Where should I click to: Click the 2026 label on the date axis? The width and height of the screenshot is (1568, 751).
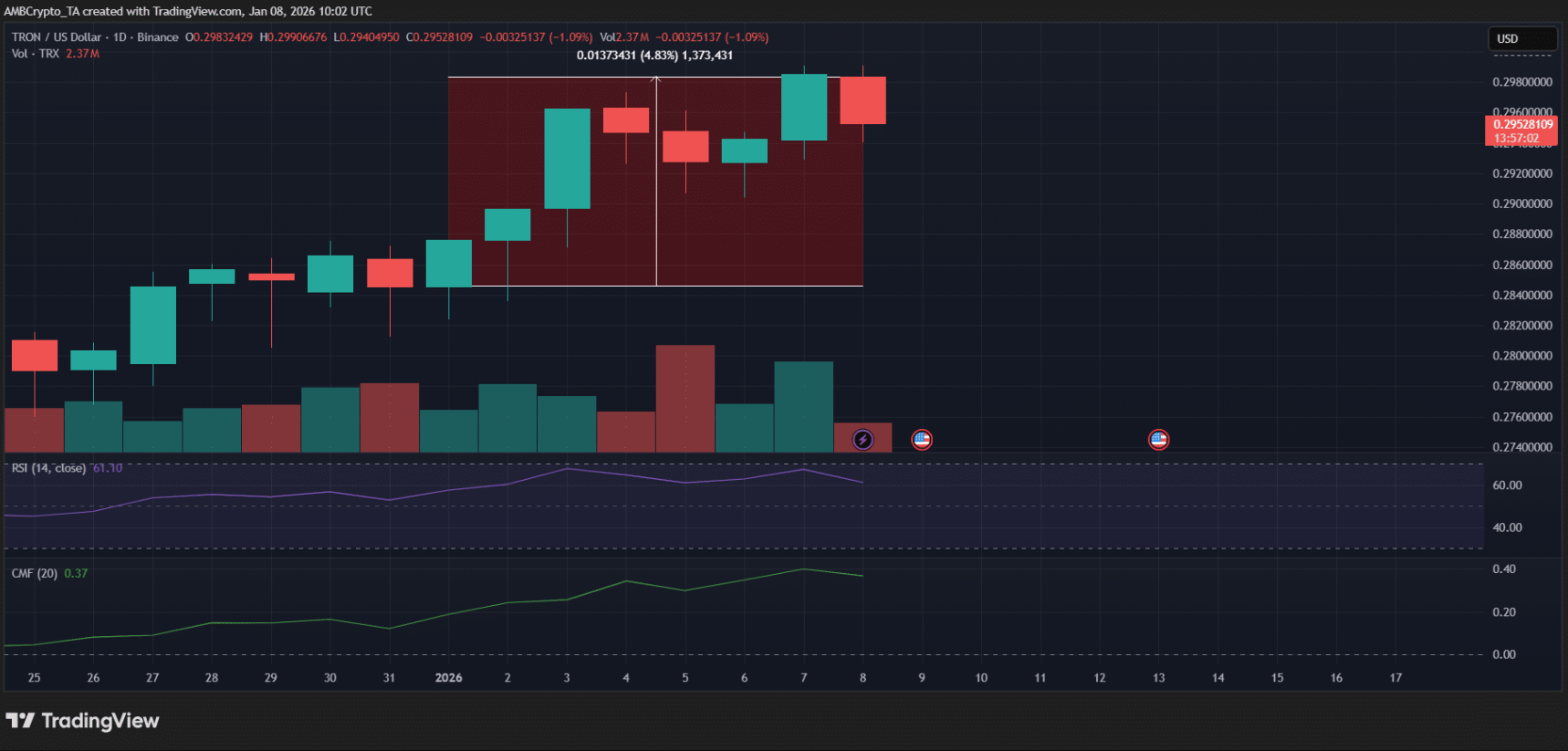(x=448, y=678)
